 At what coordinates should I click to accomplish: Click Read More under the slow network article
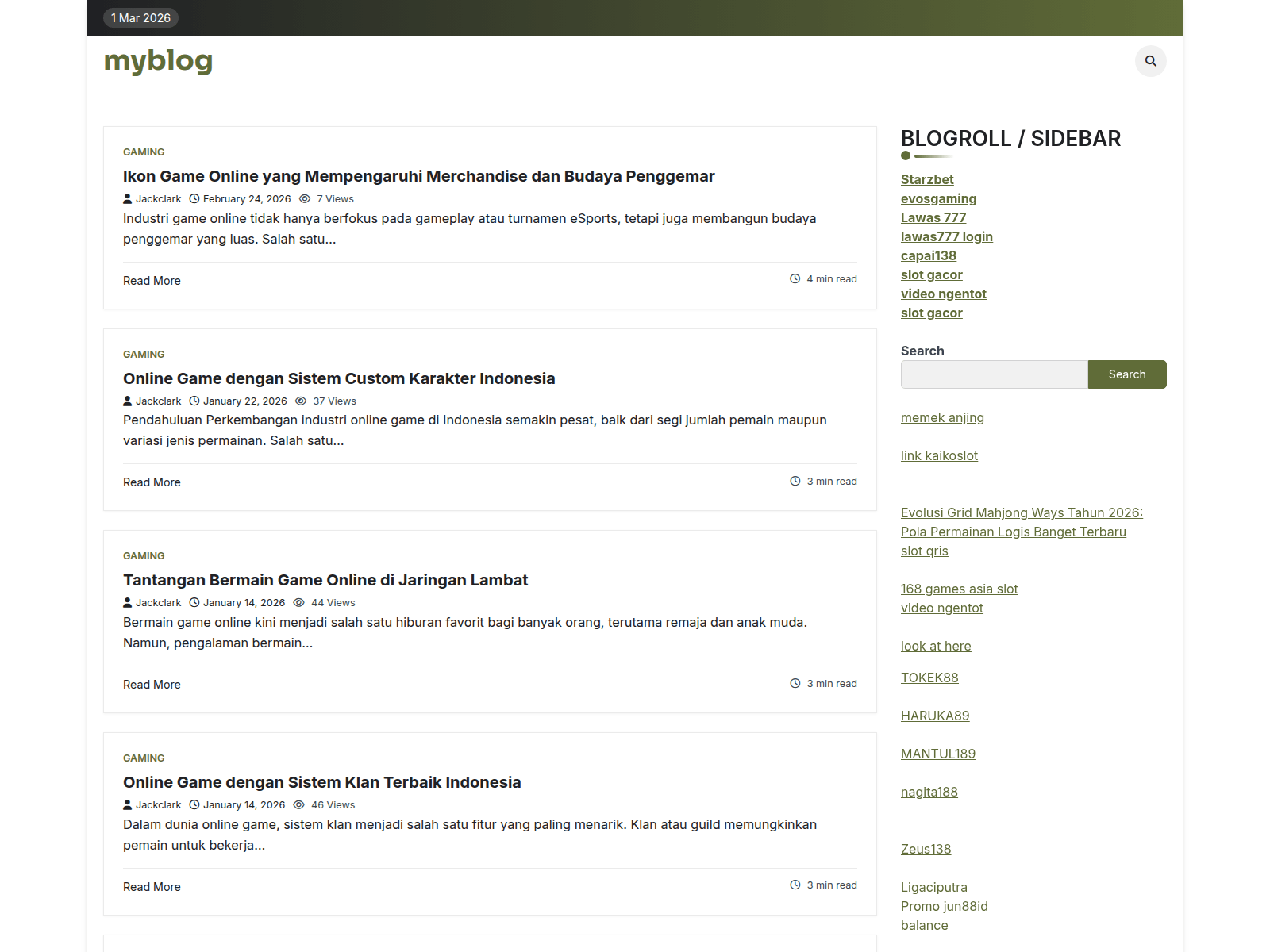(x=151, y=684)
